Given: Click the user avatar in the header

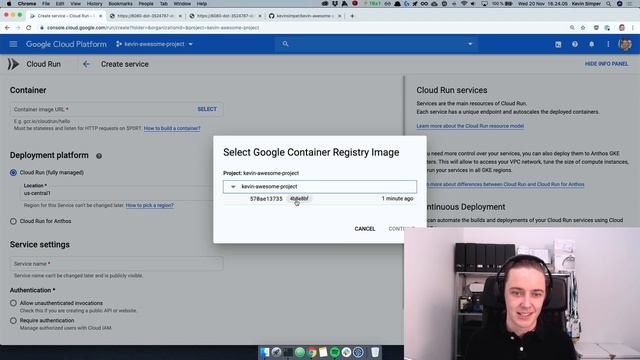Looking at the screenshot, I should coord(625,44).
